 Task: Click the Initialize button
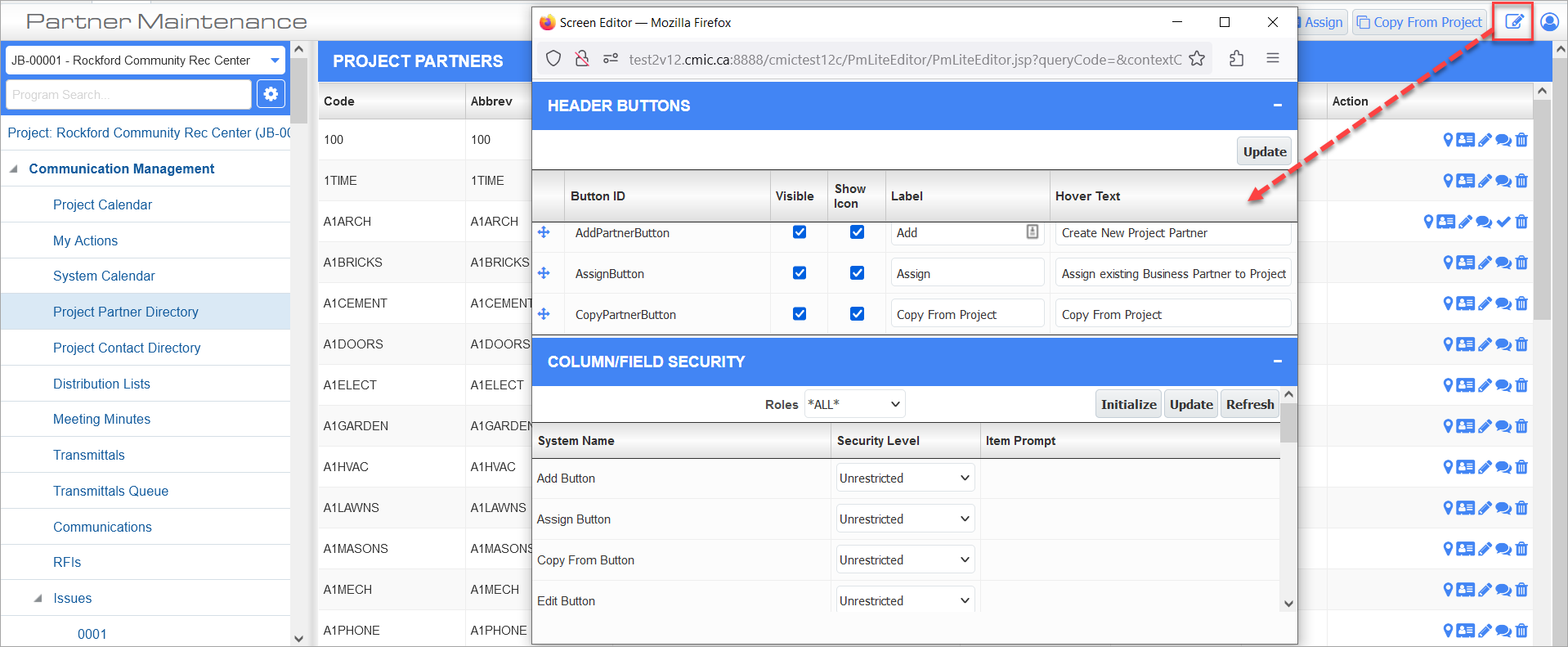click(x=1128, y=404)
